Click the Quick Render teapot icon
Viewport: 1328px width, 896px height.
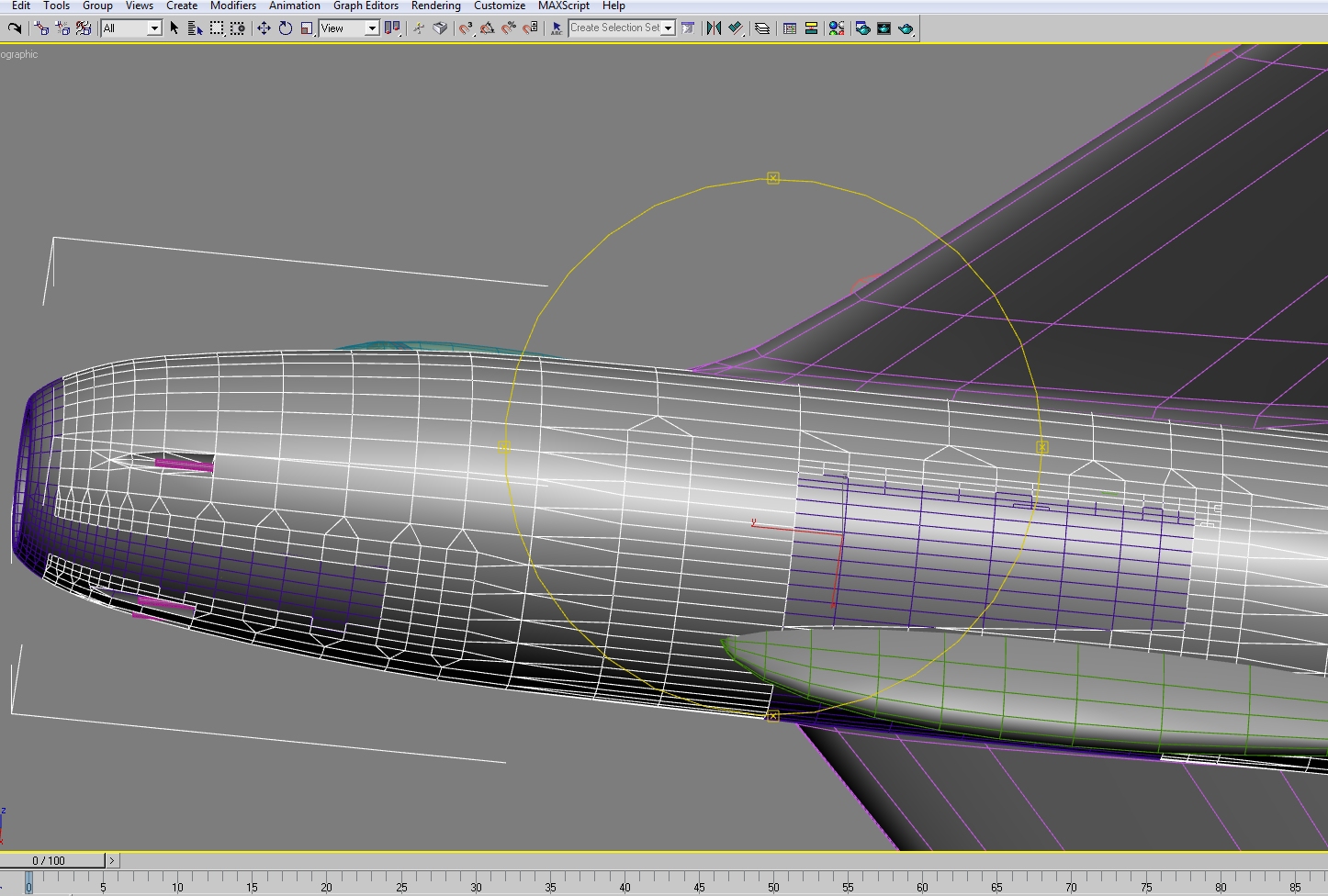(906, 28)
